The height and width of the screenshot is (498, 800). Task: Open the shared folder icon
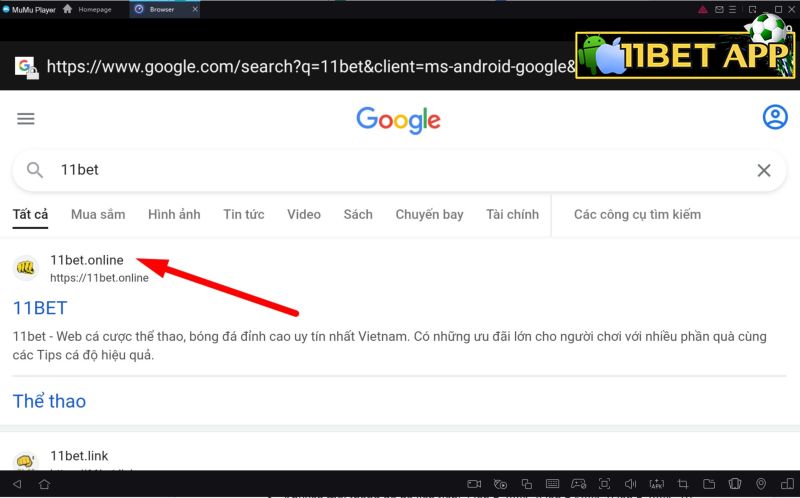709,484
